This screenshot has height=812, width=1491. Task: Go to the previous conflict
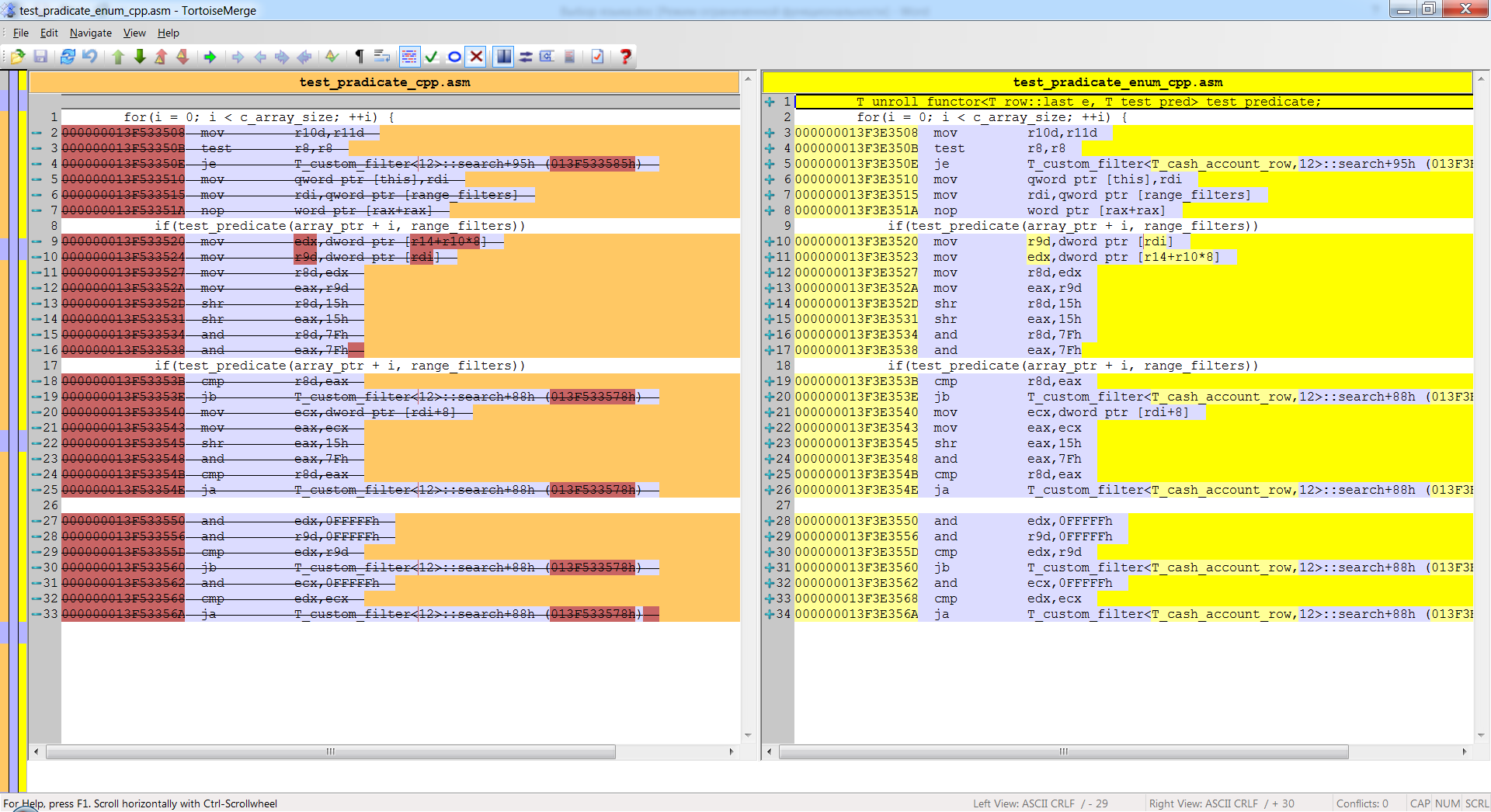click(161, 56)
